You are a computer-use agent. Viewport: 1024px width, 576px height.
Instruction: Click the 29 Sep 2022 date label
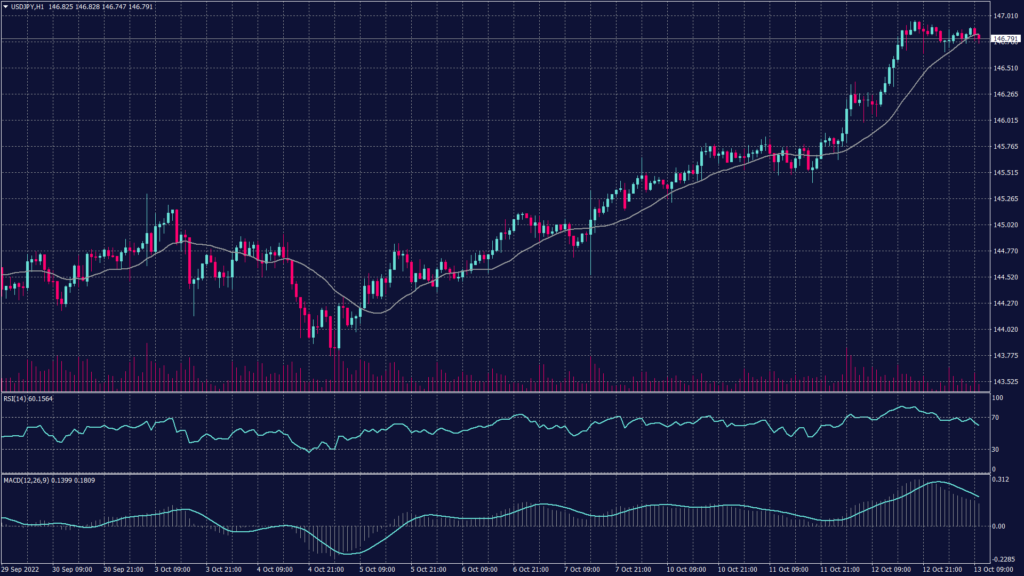tap(18, 569)
